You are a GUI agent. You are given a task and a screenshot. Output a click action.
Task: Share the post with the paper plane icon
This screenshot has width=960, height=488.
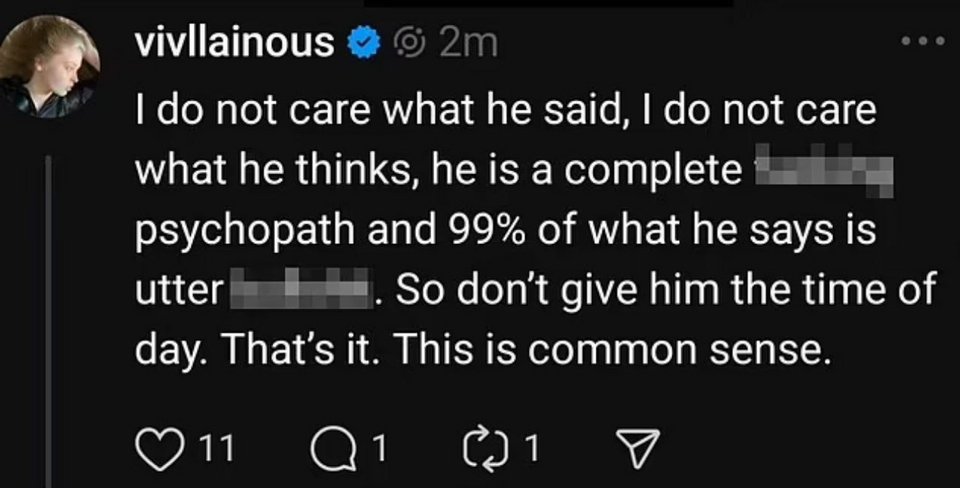638,449
